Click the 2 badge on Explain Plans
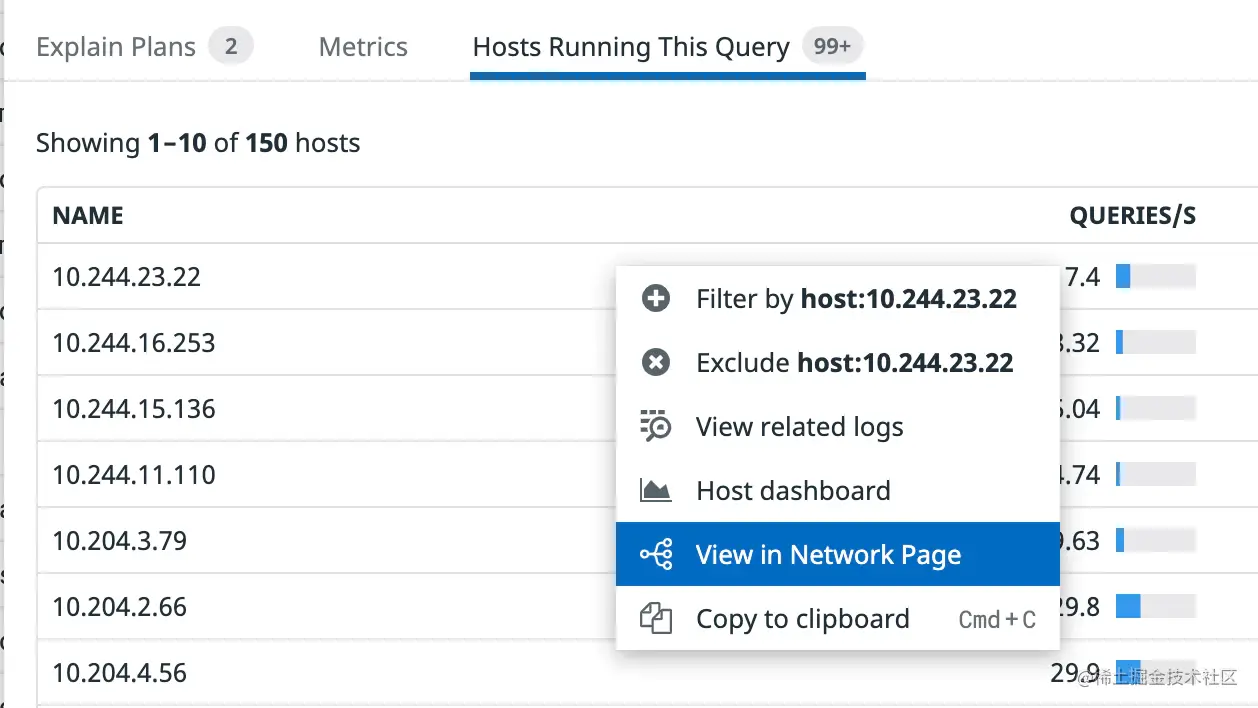Screen dimensions: 1258x708 coord(231,46)
